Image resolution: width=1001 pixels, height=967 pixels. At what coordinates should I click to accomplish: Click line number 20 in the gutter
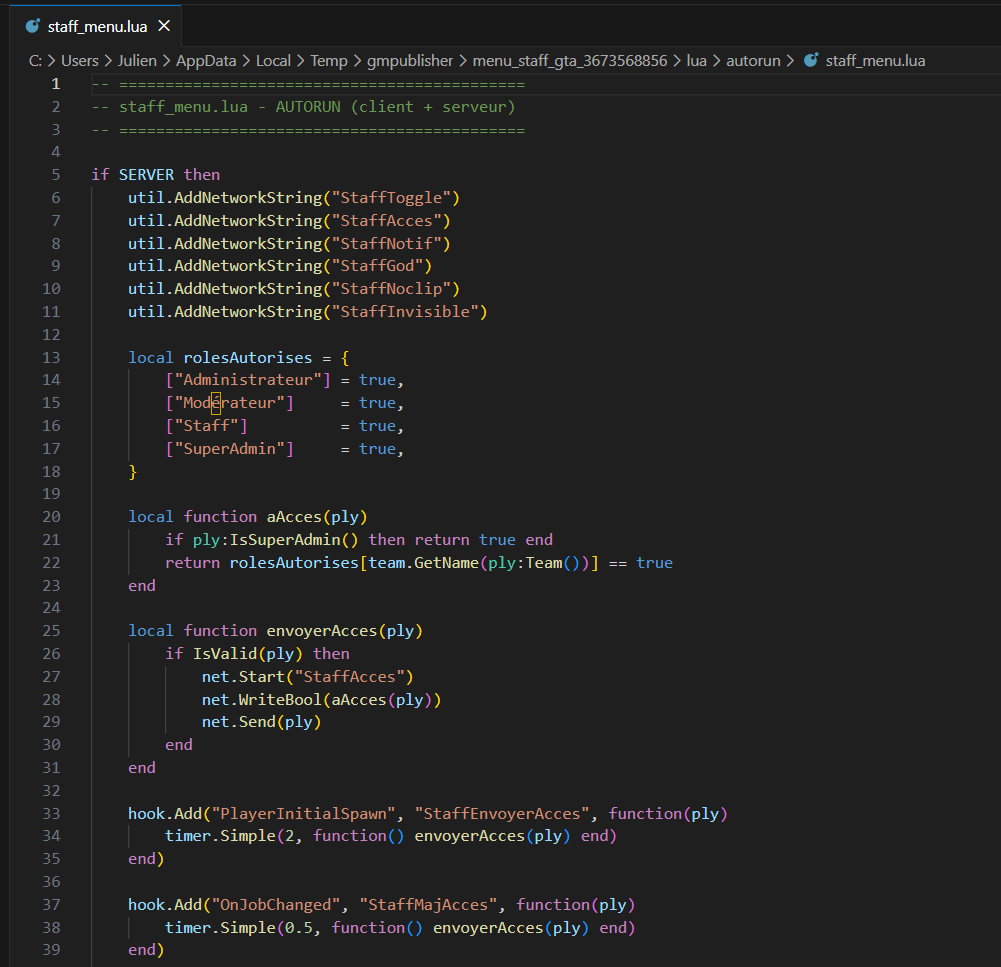coord(51,516)
